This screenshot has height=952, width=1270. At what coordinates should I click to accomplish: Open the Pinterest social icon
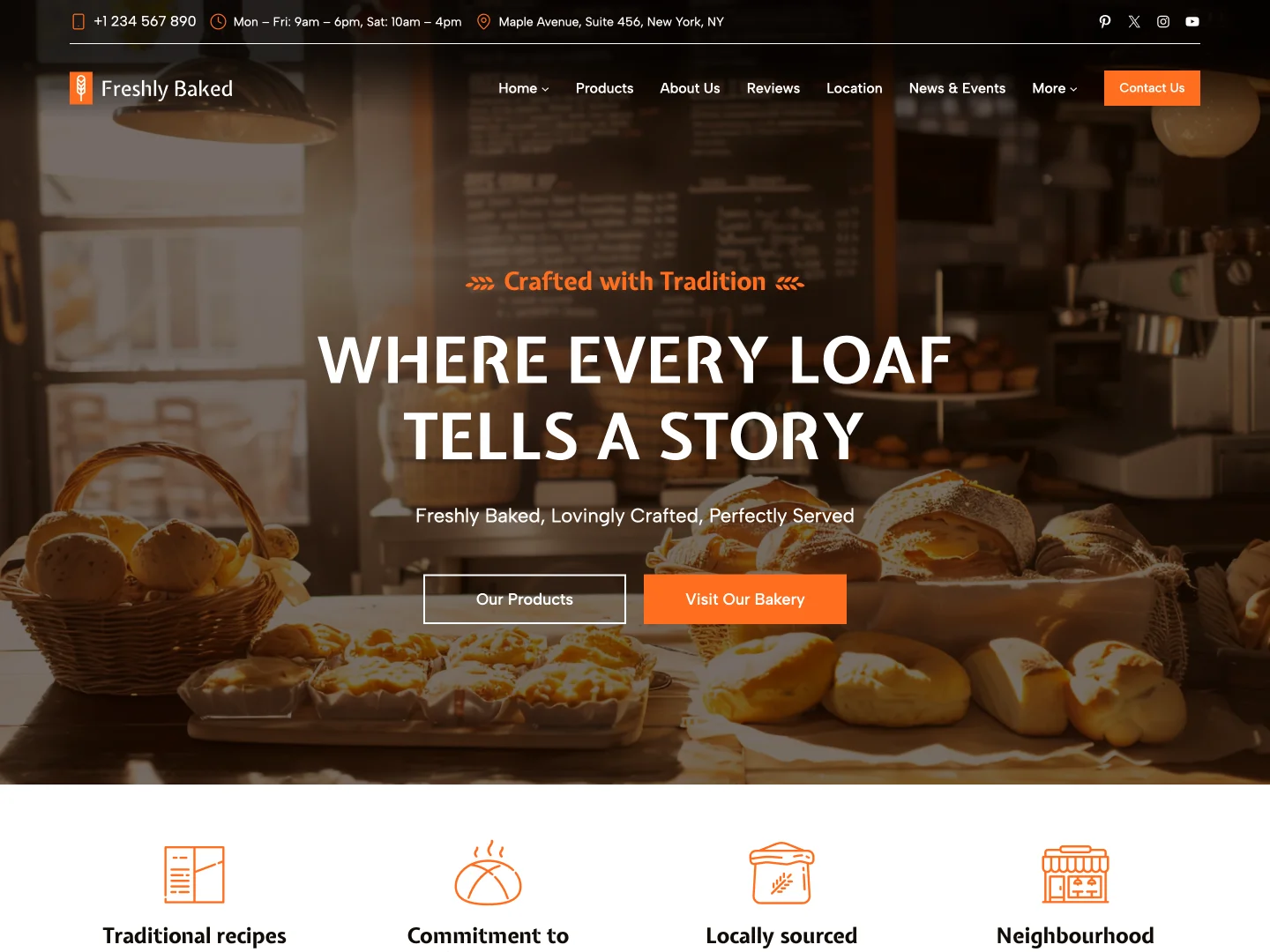pos(1105,21)
